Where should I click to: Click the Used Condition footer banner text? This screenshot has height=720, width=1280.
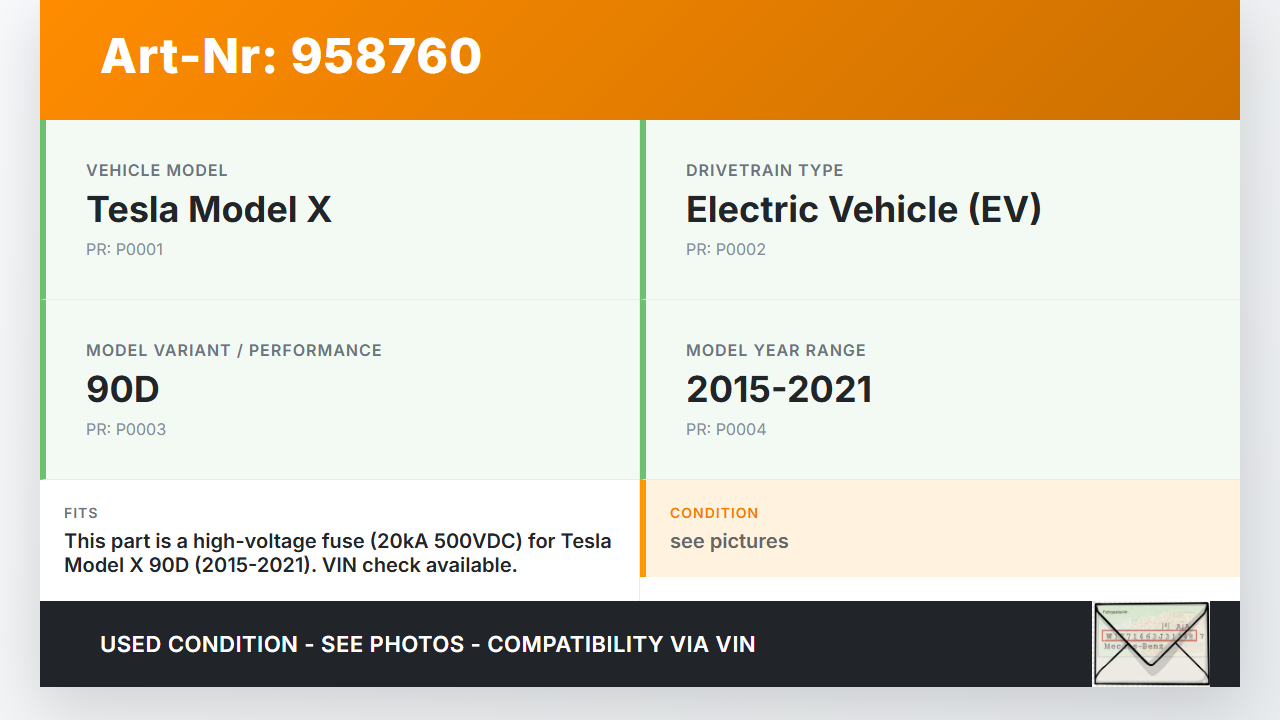(428, 644)
